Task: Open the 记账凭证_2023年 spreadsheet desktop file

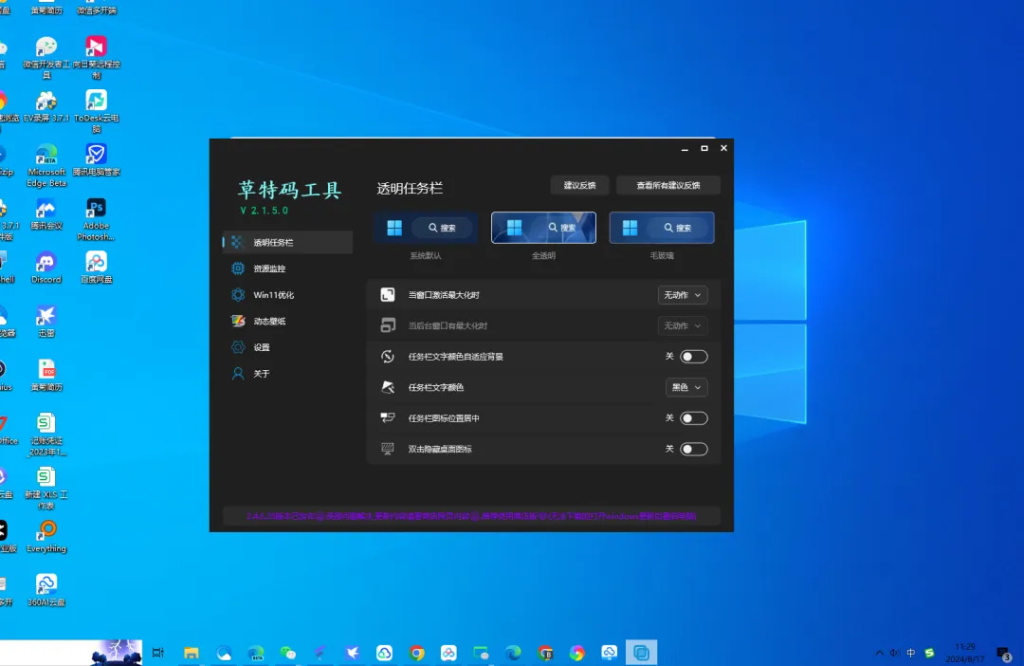Action: coord(46,434)
